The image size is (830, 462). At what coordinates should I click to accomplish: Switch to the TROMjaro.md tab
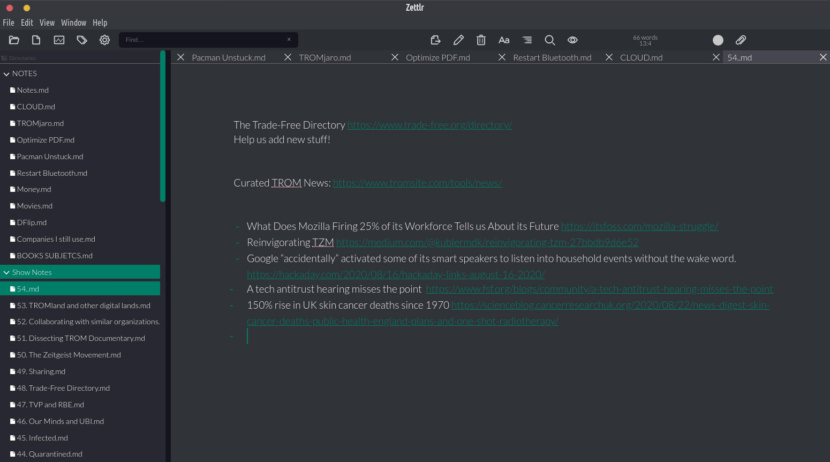325,58
